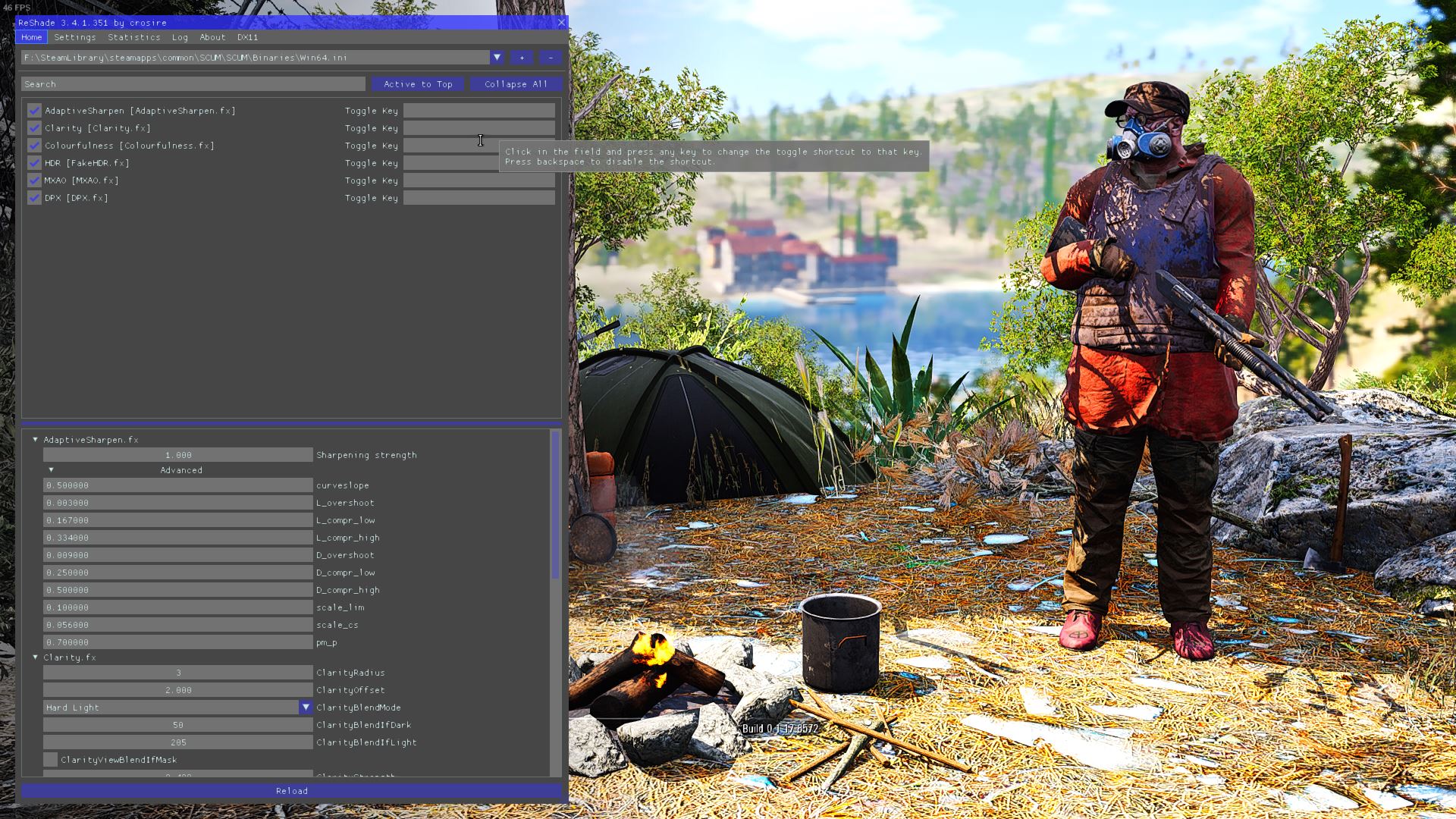
Task: Click the L_compr_high value field
Action: point(177,538)
